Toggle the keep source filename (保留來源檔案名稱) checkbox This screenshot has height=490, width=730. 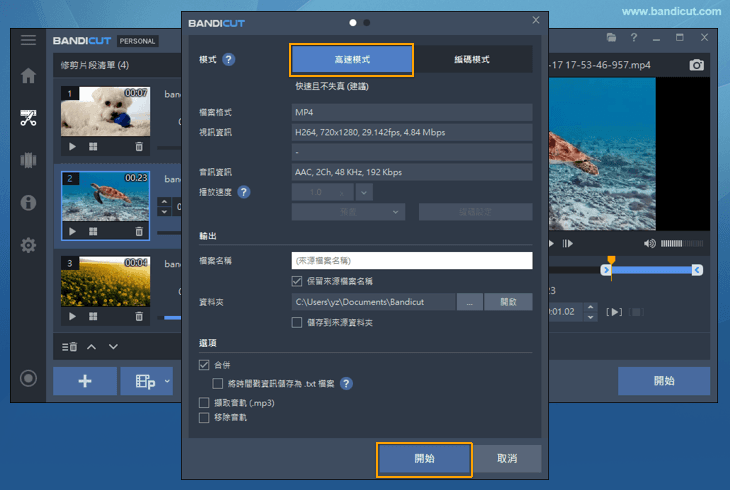pos(297,281)
